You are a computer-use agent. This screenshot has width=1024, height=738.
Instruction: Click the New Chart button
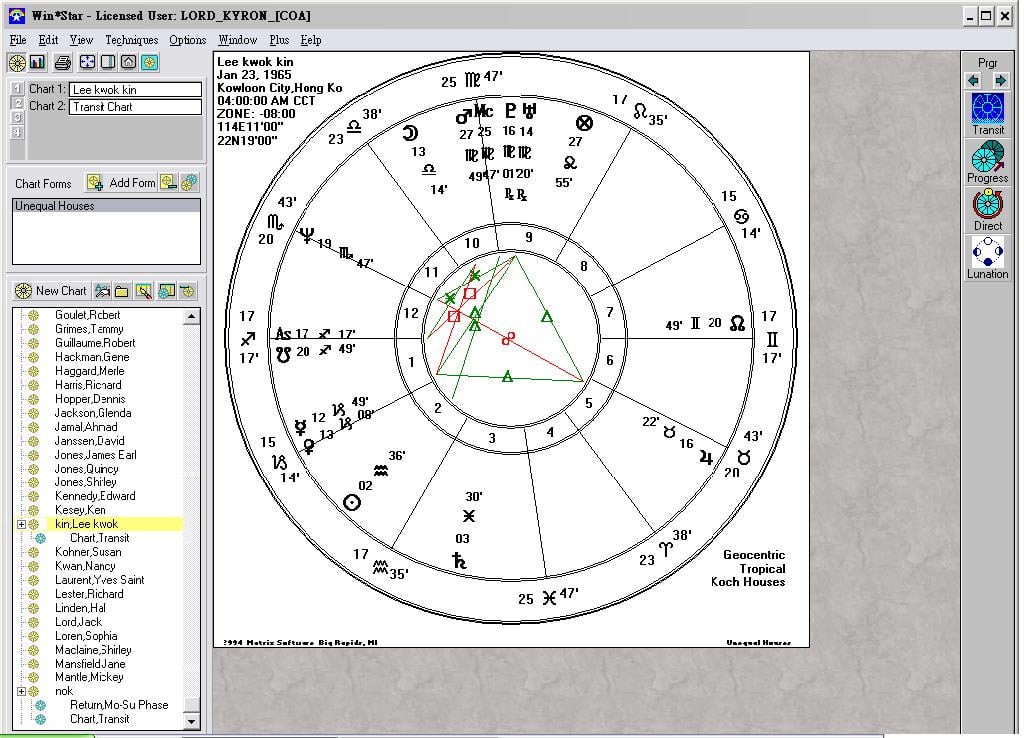point(50,291)
